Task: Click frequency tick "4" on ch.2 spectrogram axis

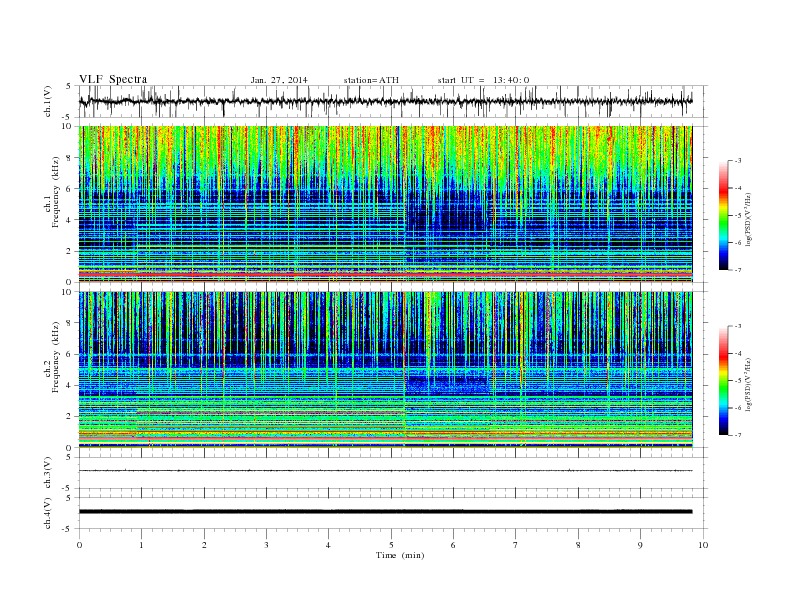Action: click(x=70, y=385)
